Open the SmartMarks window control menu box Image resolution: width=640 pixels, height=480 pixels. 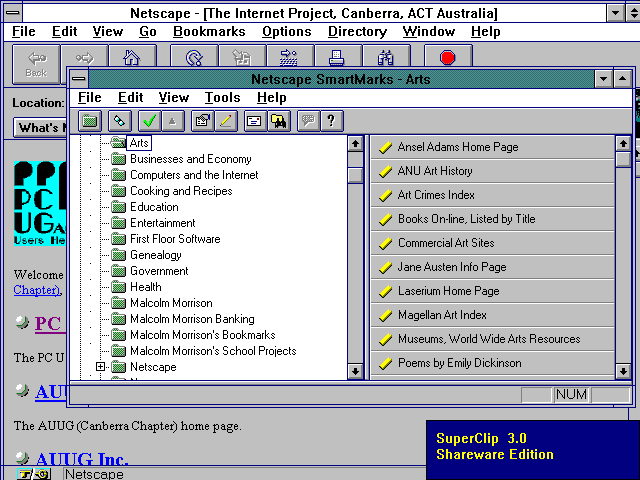point(78,78)
